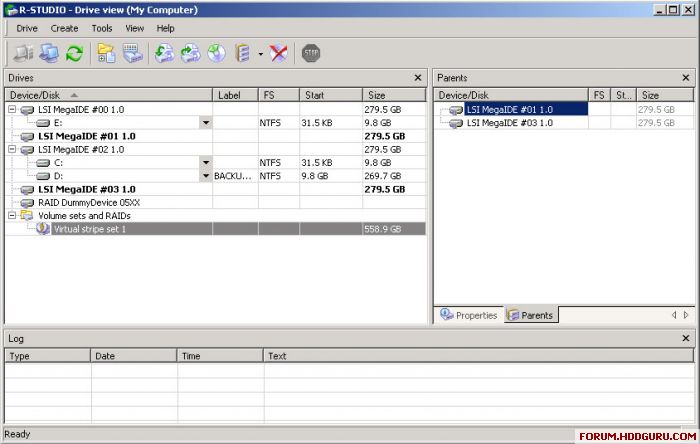This screenshot has height=444, width=700.
Task: Open the Help menu
Action: pyautogui.click(x=165, y=29)
